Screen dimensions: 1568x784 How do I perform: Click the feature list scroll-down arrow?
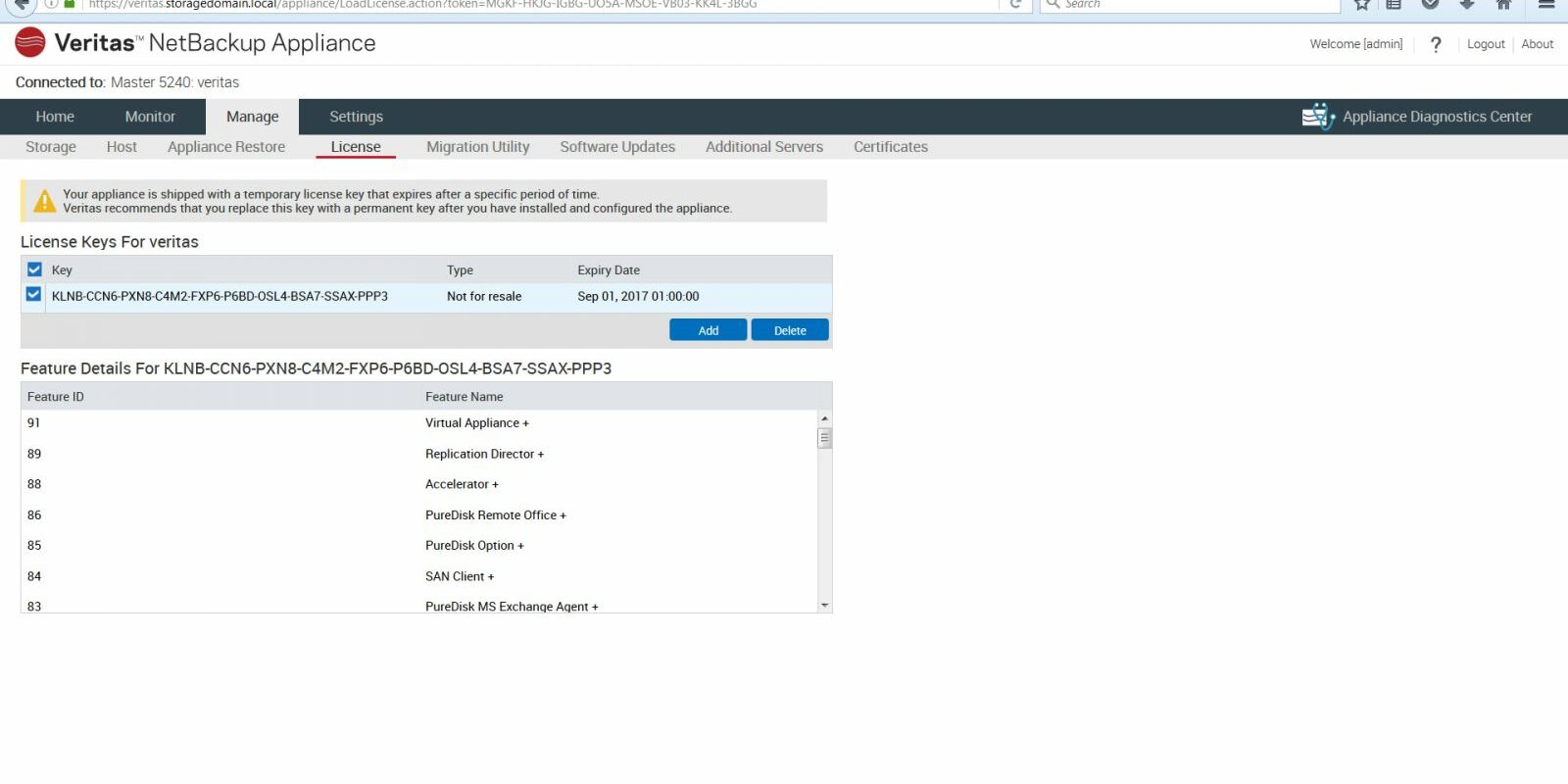824,606
